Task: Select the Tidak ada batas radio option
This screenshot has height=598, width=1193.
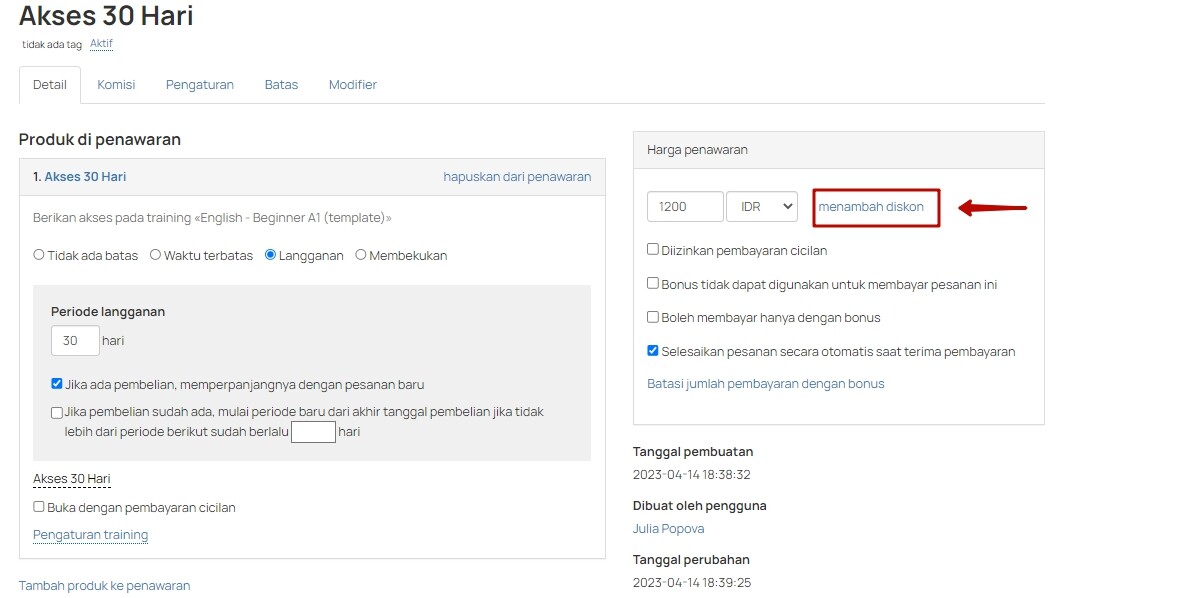Action: pos(39,255)
